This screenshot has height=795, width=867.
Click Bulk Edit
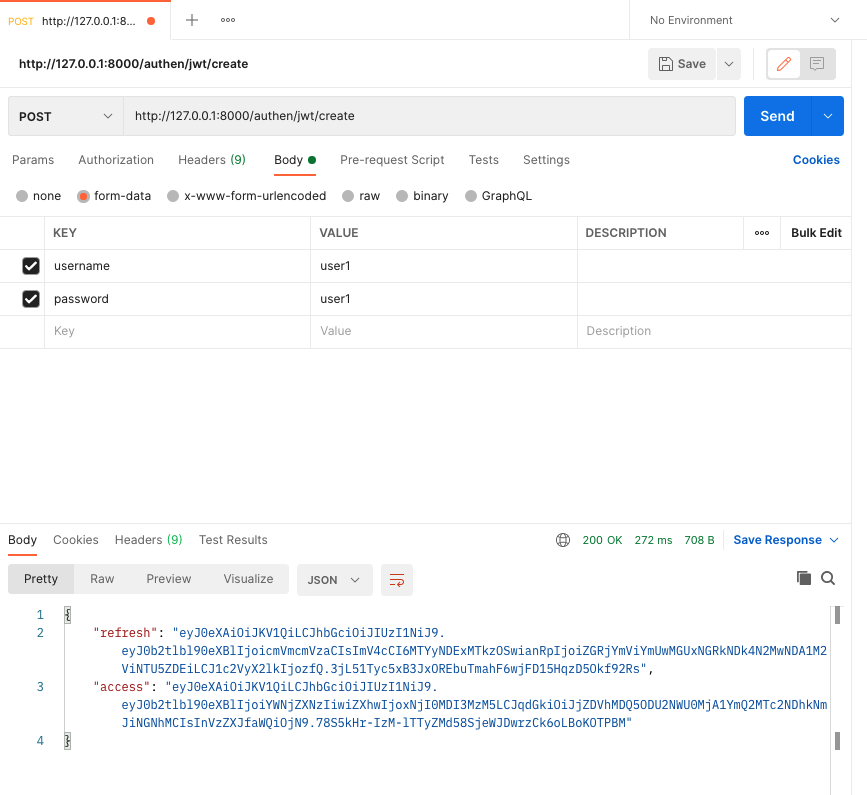coord(816,233)
